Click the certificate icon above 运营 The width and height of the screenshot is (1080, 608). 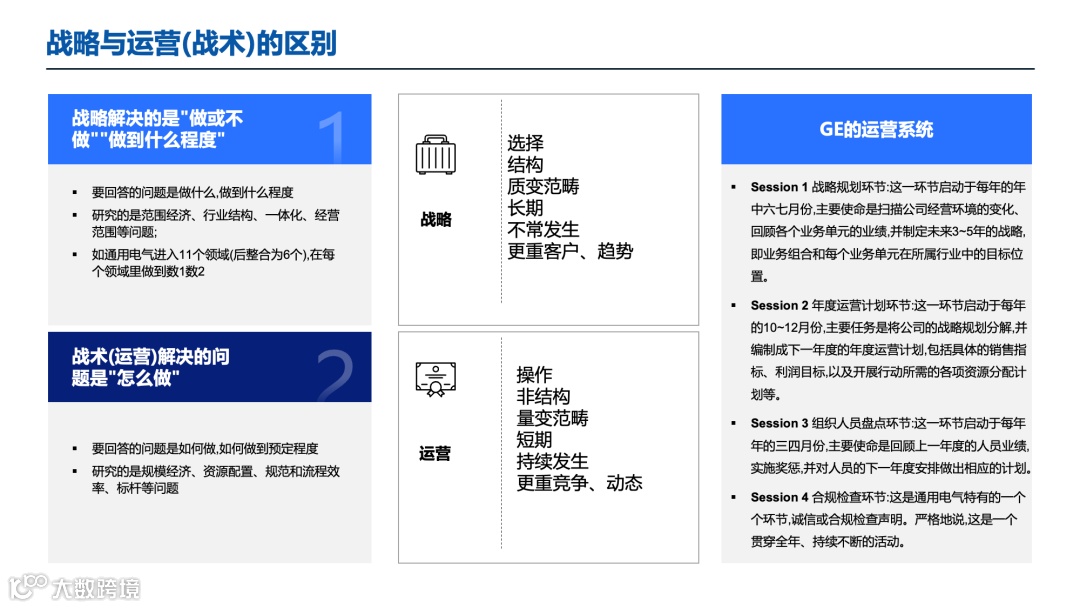coord(435,379)
